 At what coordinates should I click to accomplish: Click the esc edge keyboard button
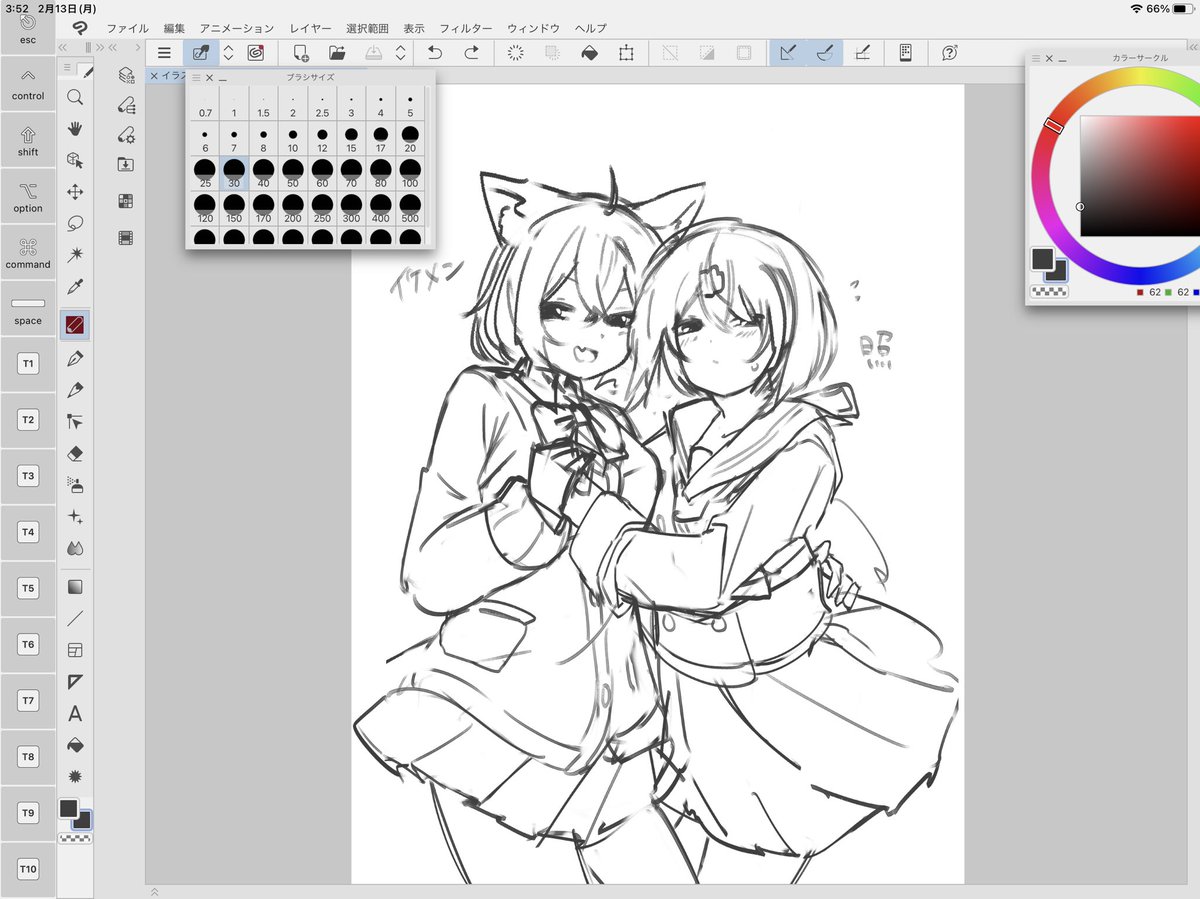(x=28, y=29)
